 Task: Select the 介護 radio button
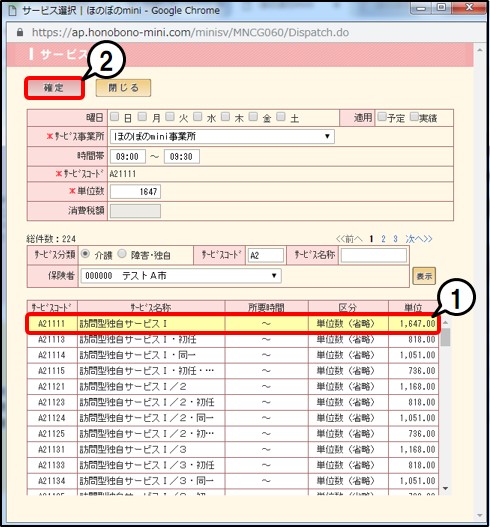coord(85,254)
